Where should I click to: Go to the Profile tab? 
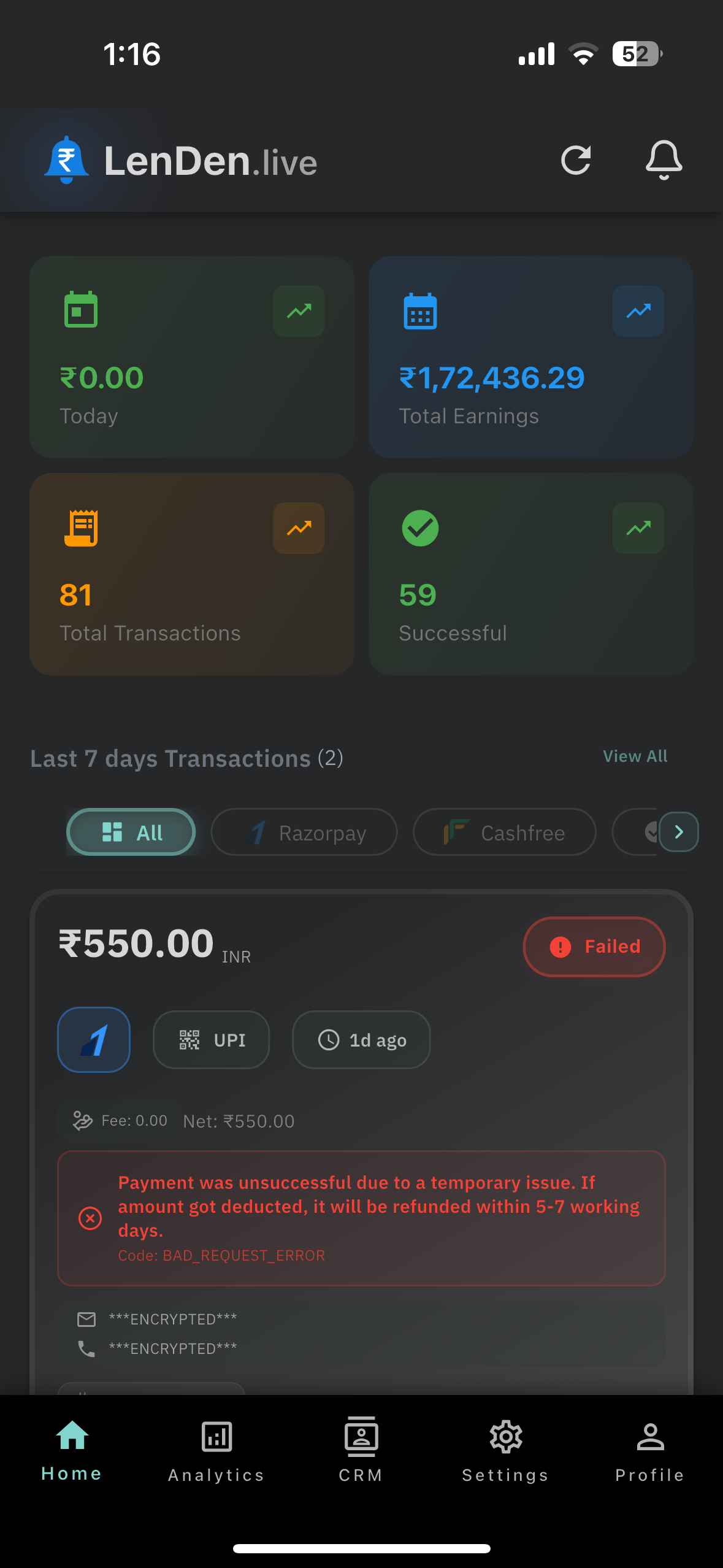650,1450
